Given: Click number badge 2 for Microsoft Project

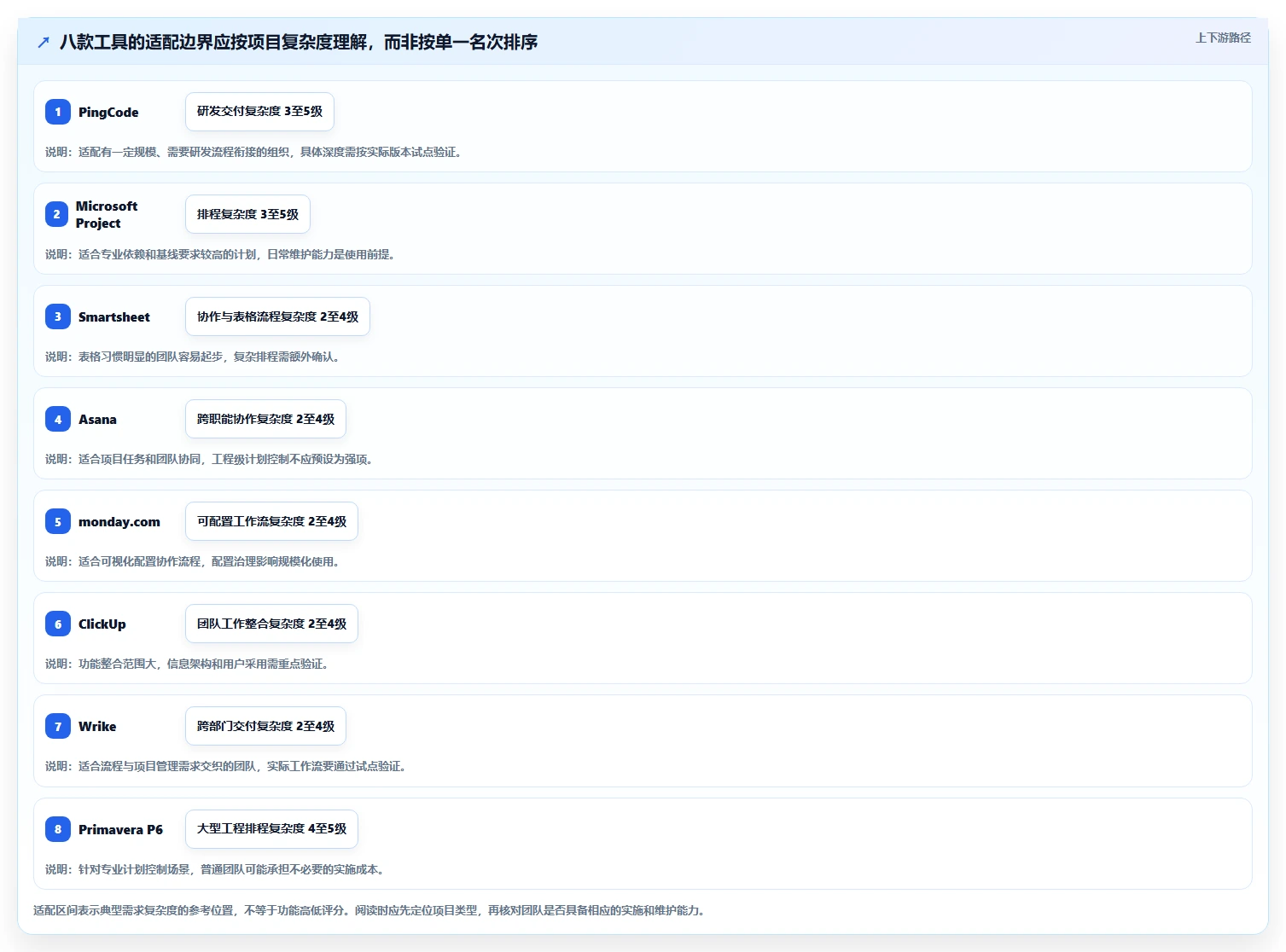Looking at the screenshot, I should (x=57, y=214).
